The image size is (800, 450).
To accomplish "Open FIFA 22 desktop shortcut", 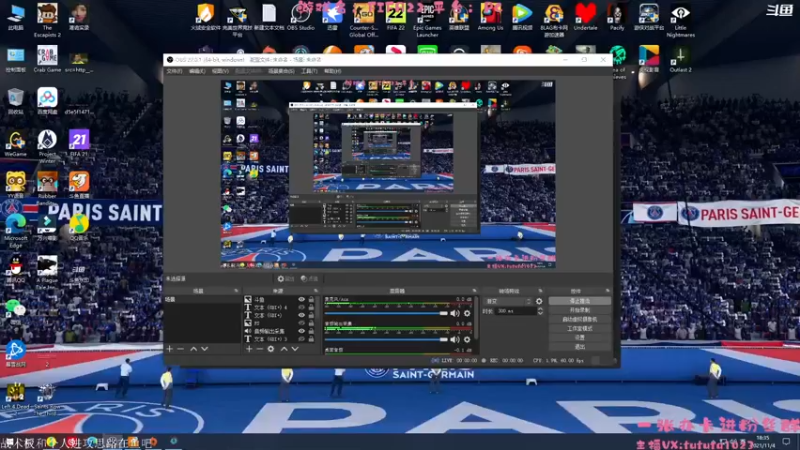I will [395, 17].
